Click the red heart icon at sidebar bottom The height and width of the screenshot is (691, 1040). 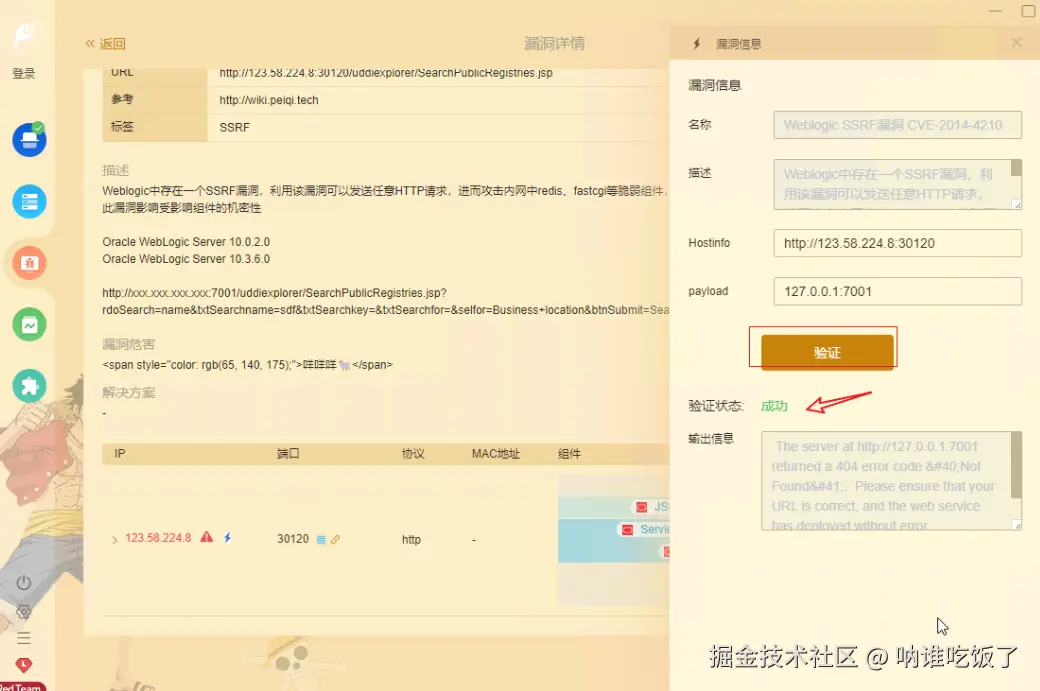pos(24,664)
